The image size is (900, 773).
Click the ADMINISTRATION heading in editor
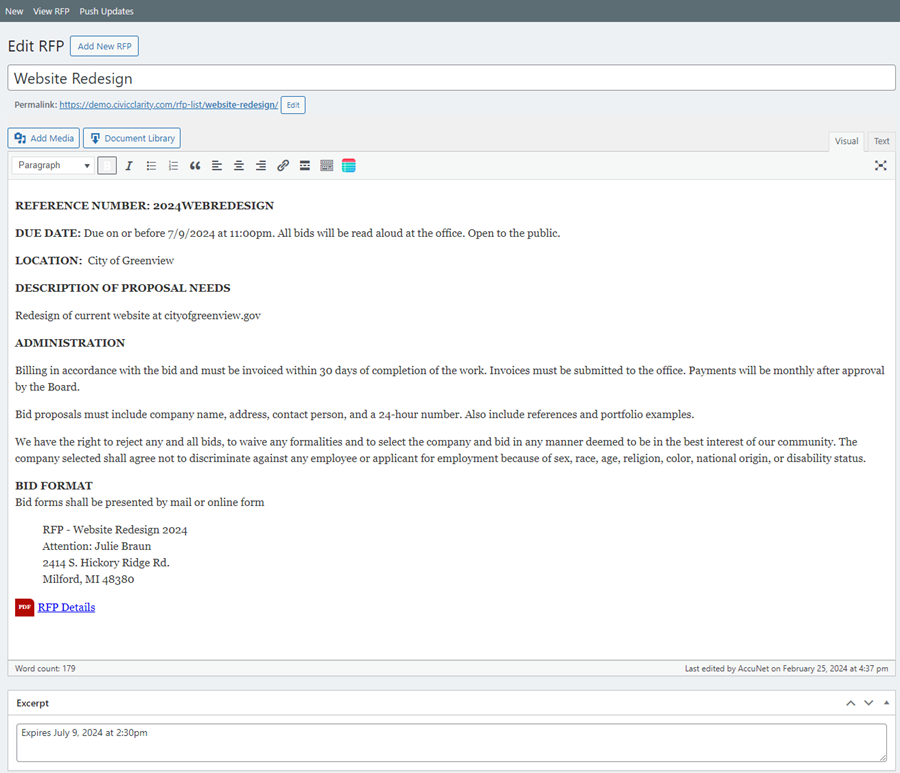(70, 343)
